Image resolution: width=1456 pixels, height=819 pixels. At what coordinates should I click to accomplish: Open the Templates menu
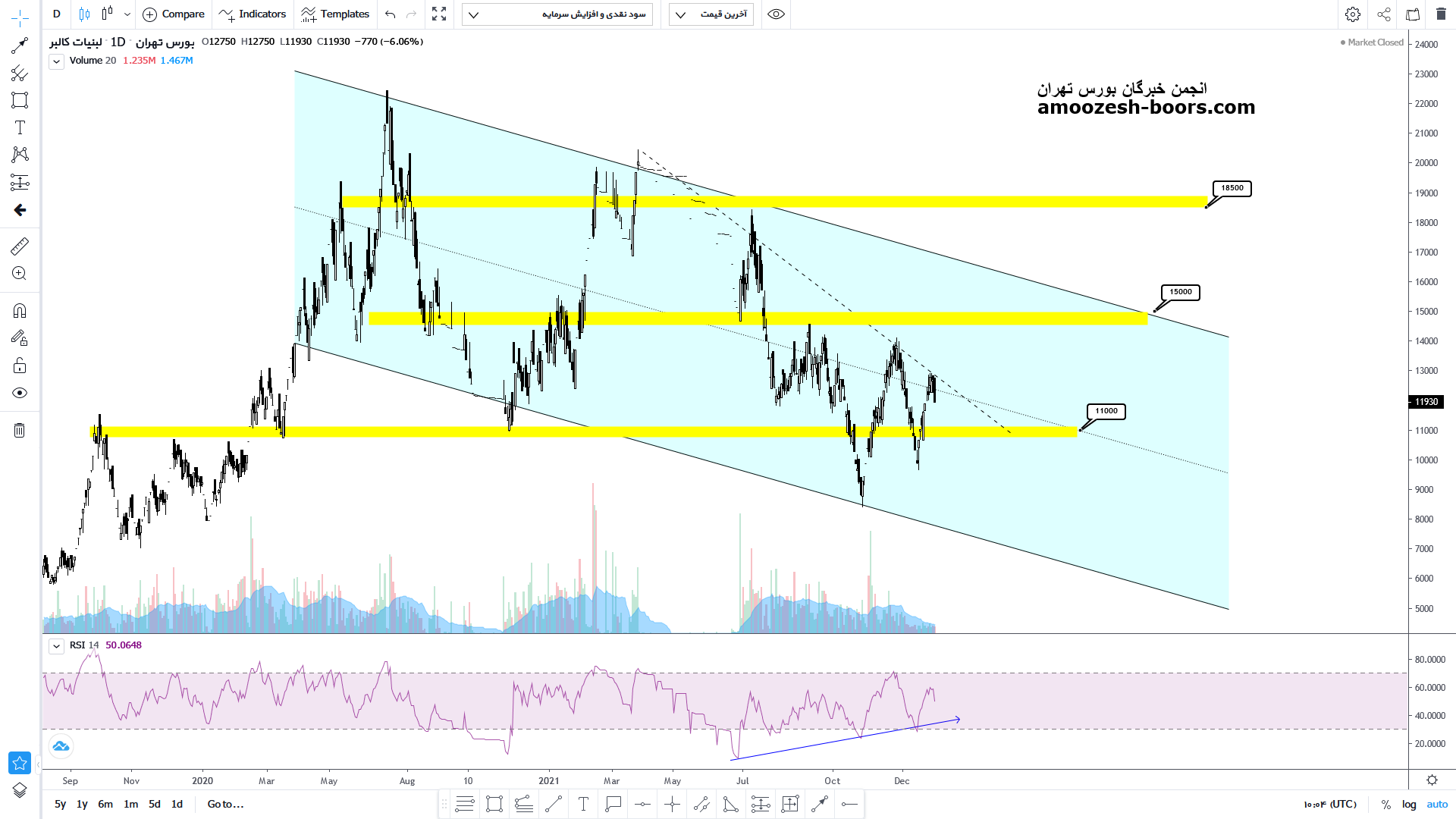click(x=335, y=14)
